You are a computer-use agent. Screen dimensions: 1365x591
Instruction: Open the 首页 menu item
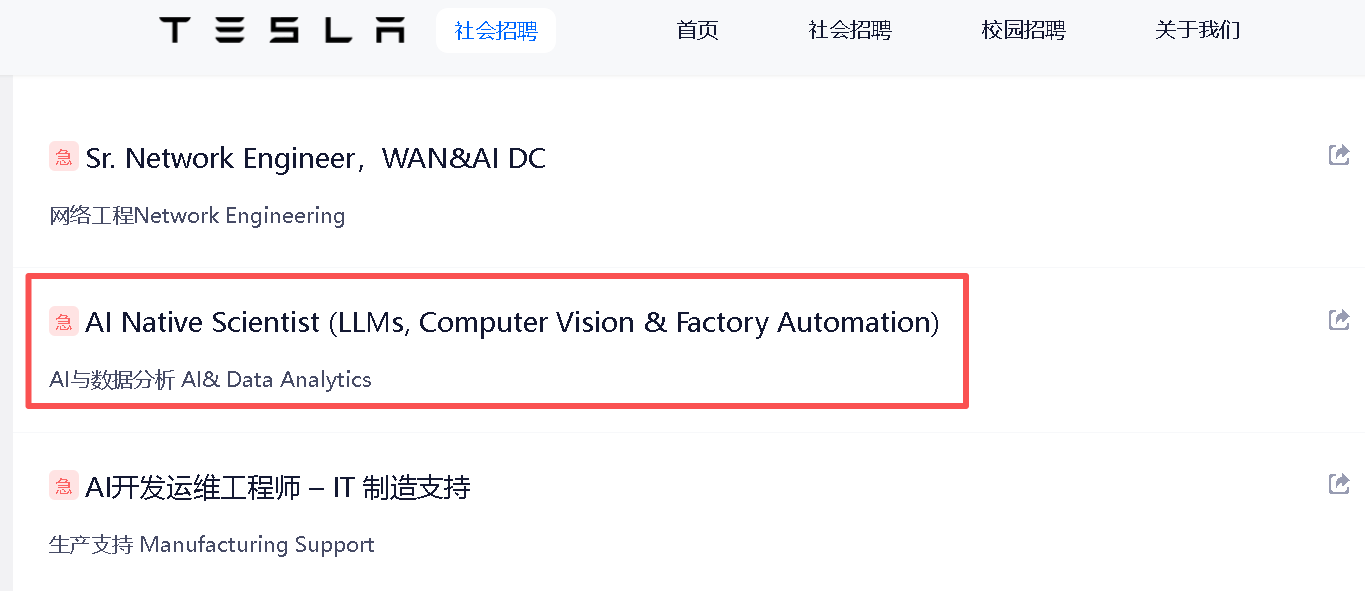coord(696,30)
